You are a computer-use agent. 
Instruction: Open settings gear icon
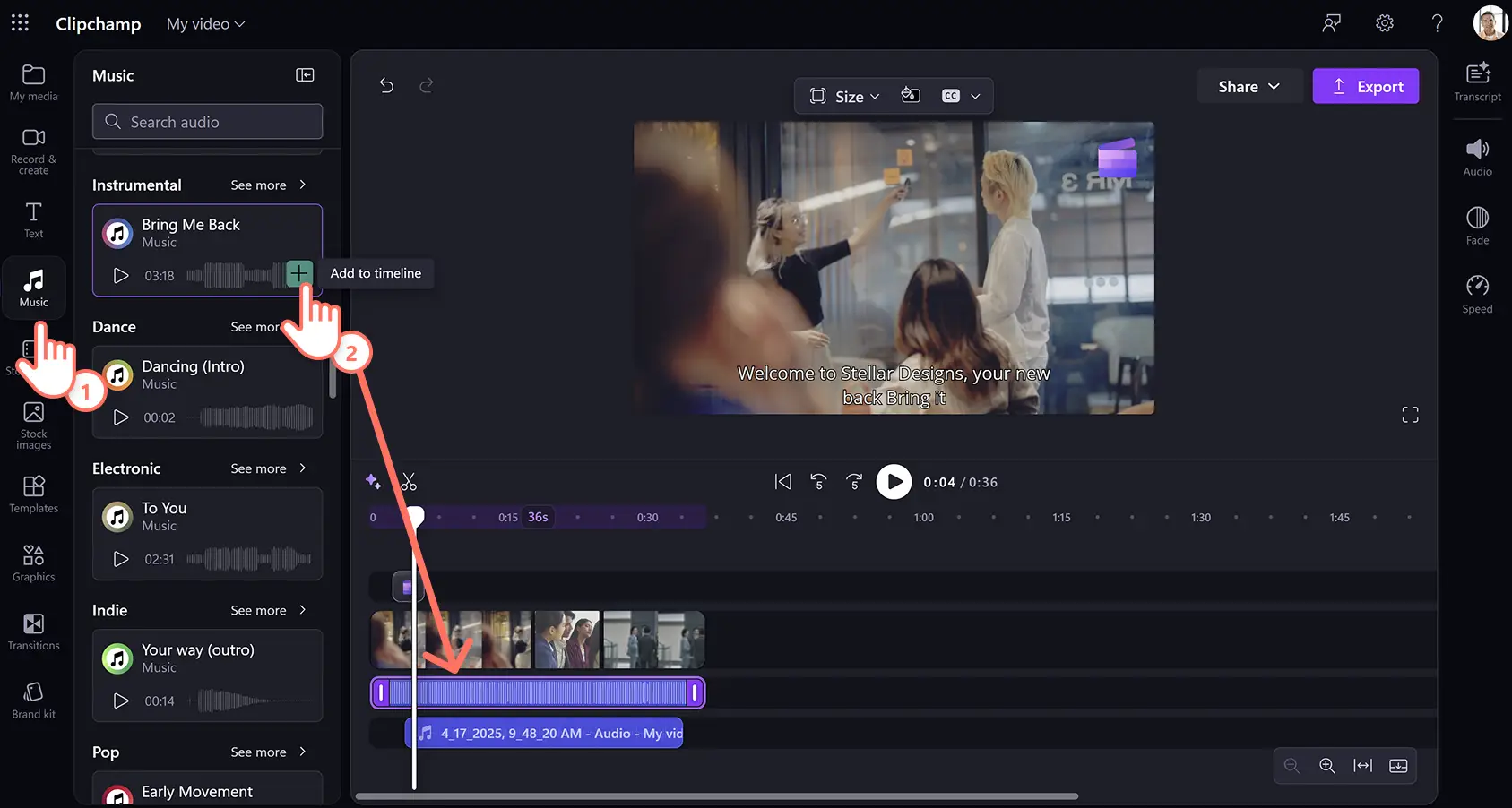[x=1385, y=23]
